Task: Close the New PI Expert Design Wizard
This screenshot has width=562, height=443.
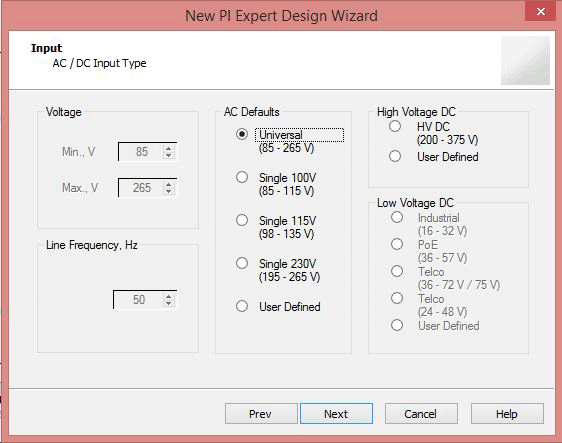Action: click(x=541, y=11)
